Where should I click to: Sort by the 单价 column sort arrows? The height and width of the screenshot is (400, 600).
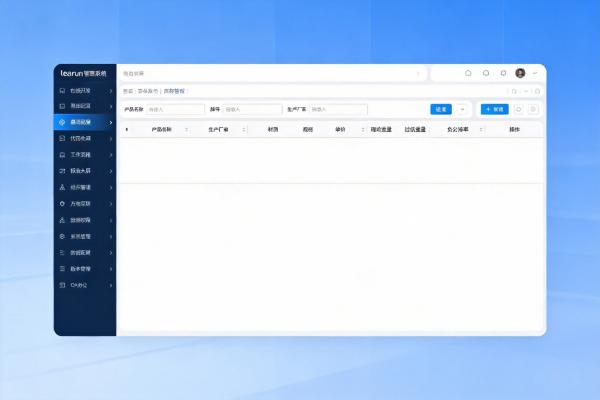[363, 130]
